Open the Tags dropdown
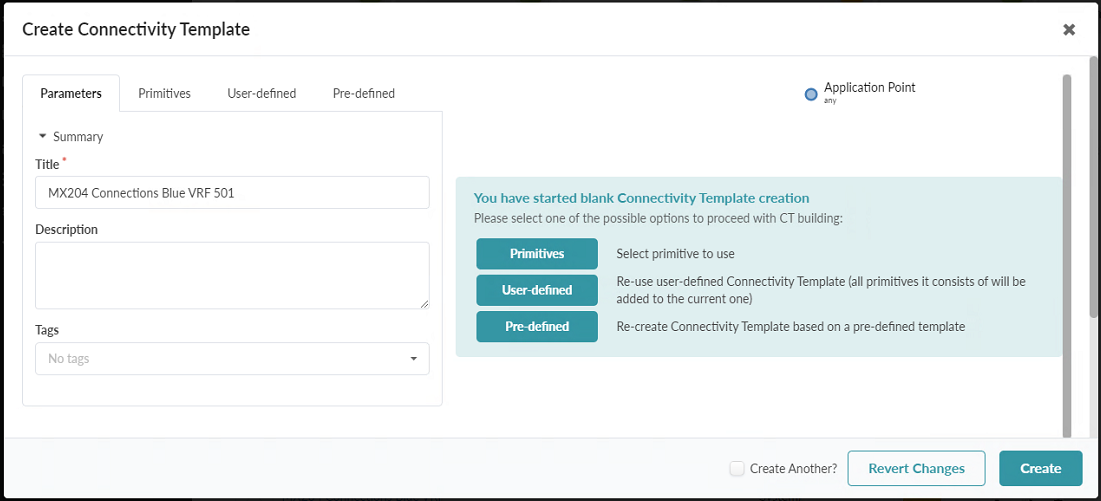Image resolution: width=1101 pixels, height=501 pixels. (x=414, y=359)
